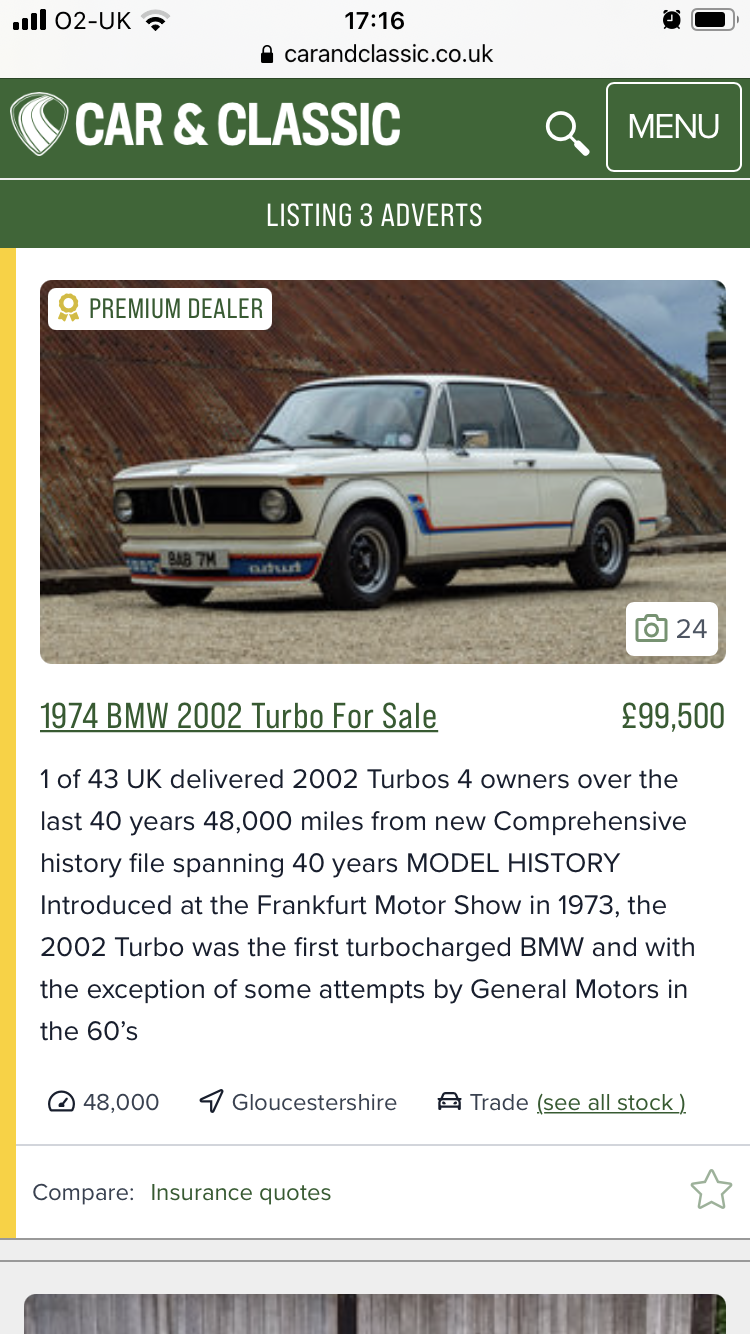Viewport: 750px width, 1334px height.
Task: Open Insurance quotes comparison link
Action: click(x=240, y=1192)
